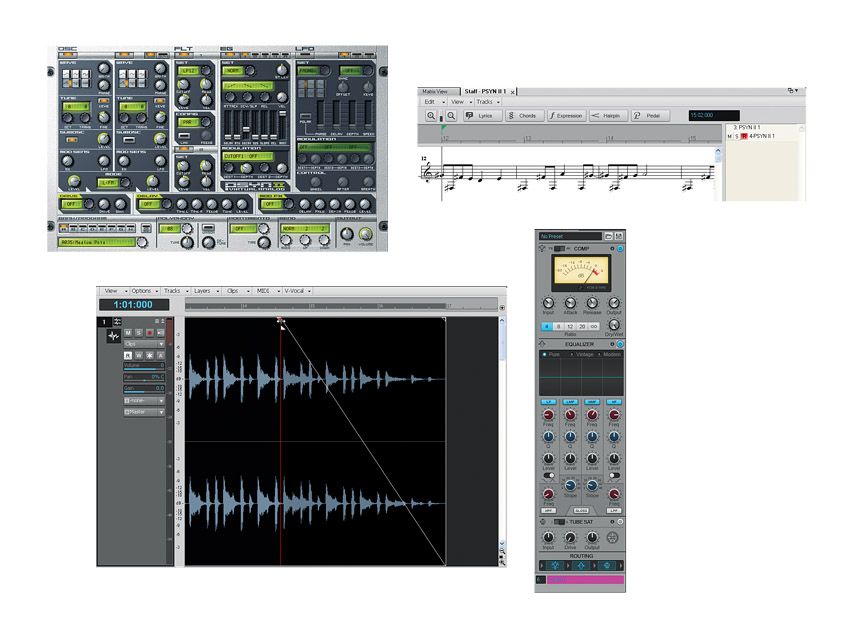Solo audio track 1 with S button

tap(139, 332)
